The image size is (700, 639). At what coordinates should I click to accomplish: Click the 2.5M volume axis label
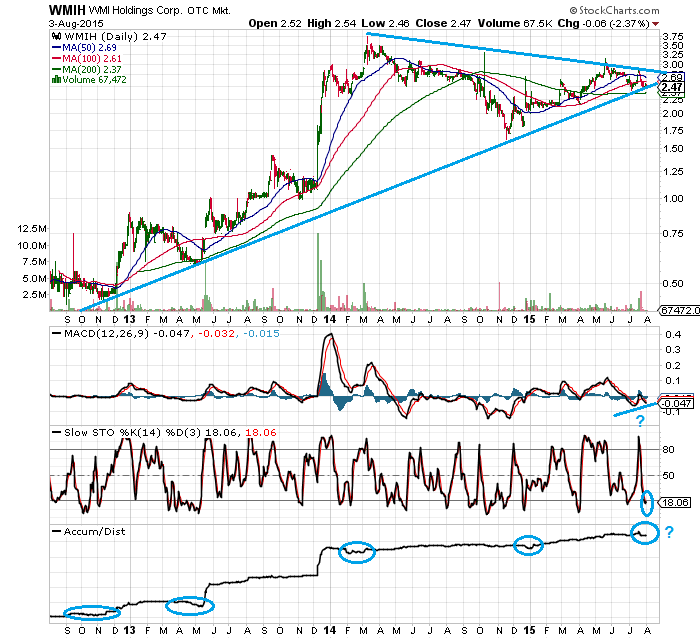(x=34, y=295)
